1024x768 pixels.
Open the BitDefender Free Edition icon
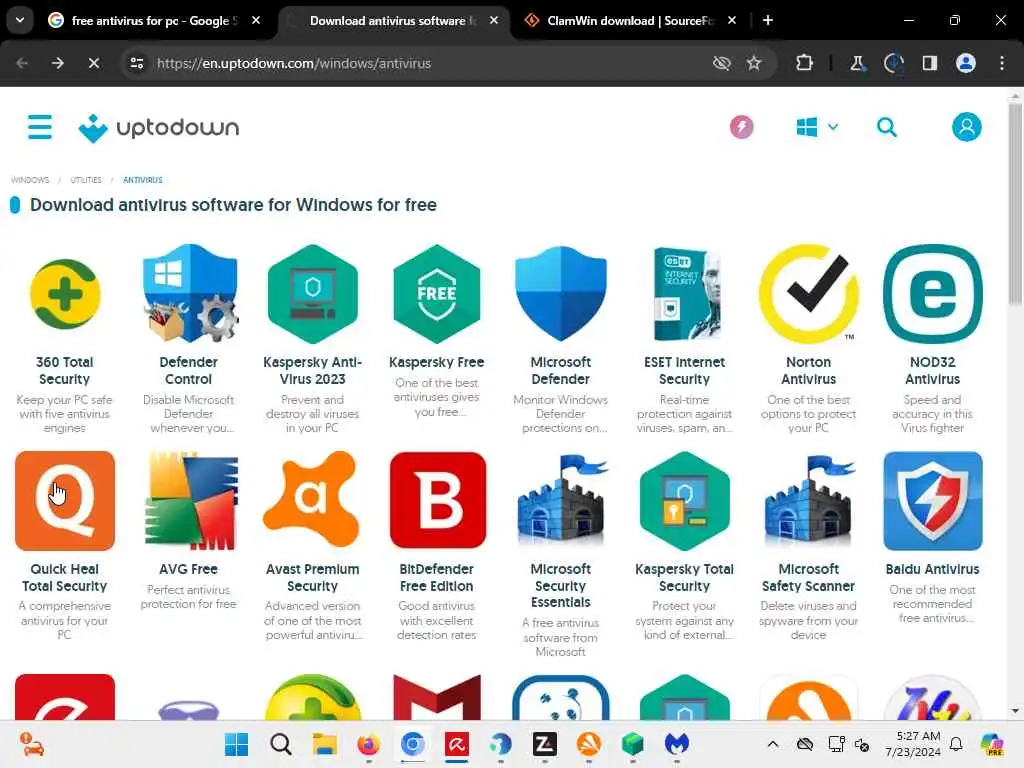[438, 501]
